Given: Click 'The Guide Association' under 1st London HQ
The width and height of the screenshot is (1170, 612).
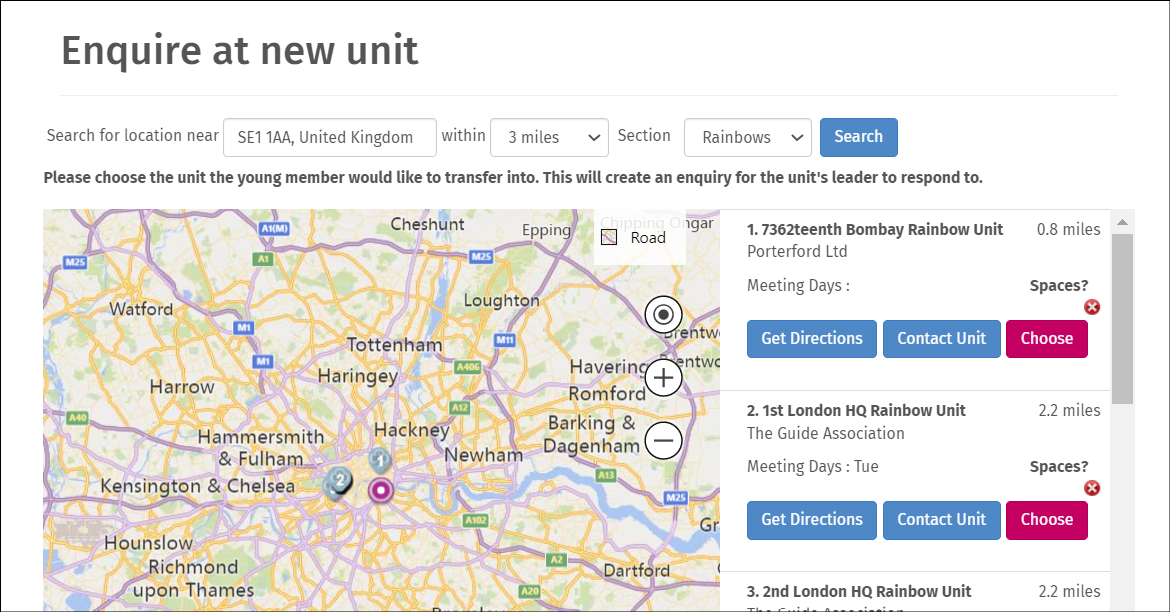Looking at the screenshot, I should coord(825,434).
